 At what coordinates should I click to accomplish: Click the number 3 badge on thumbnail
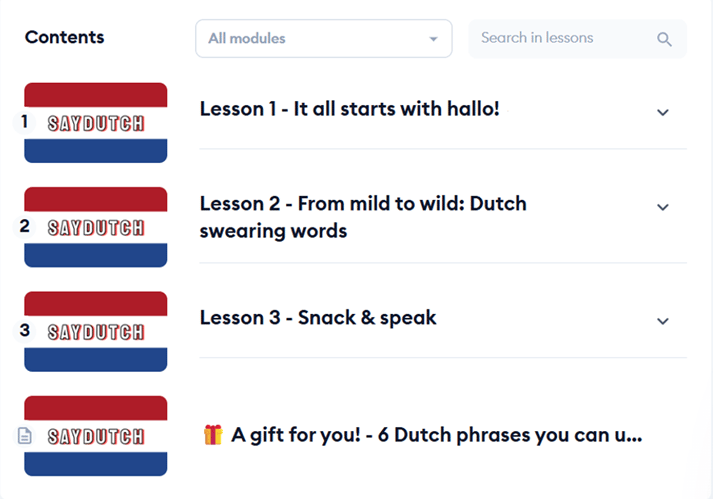[x=25, y=330]
